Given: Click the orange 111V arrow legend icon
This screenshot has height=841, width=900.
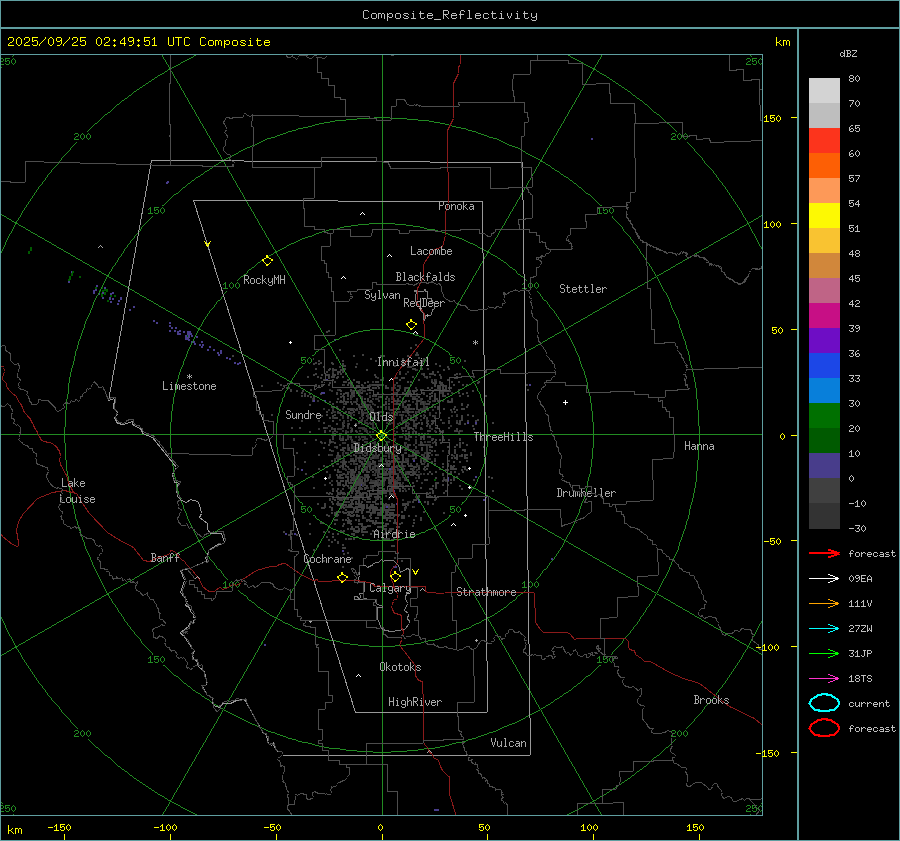Looking at the screenshot, I should point(824,603).
